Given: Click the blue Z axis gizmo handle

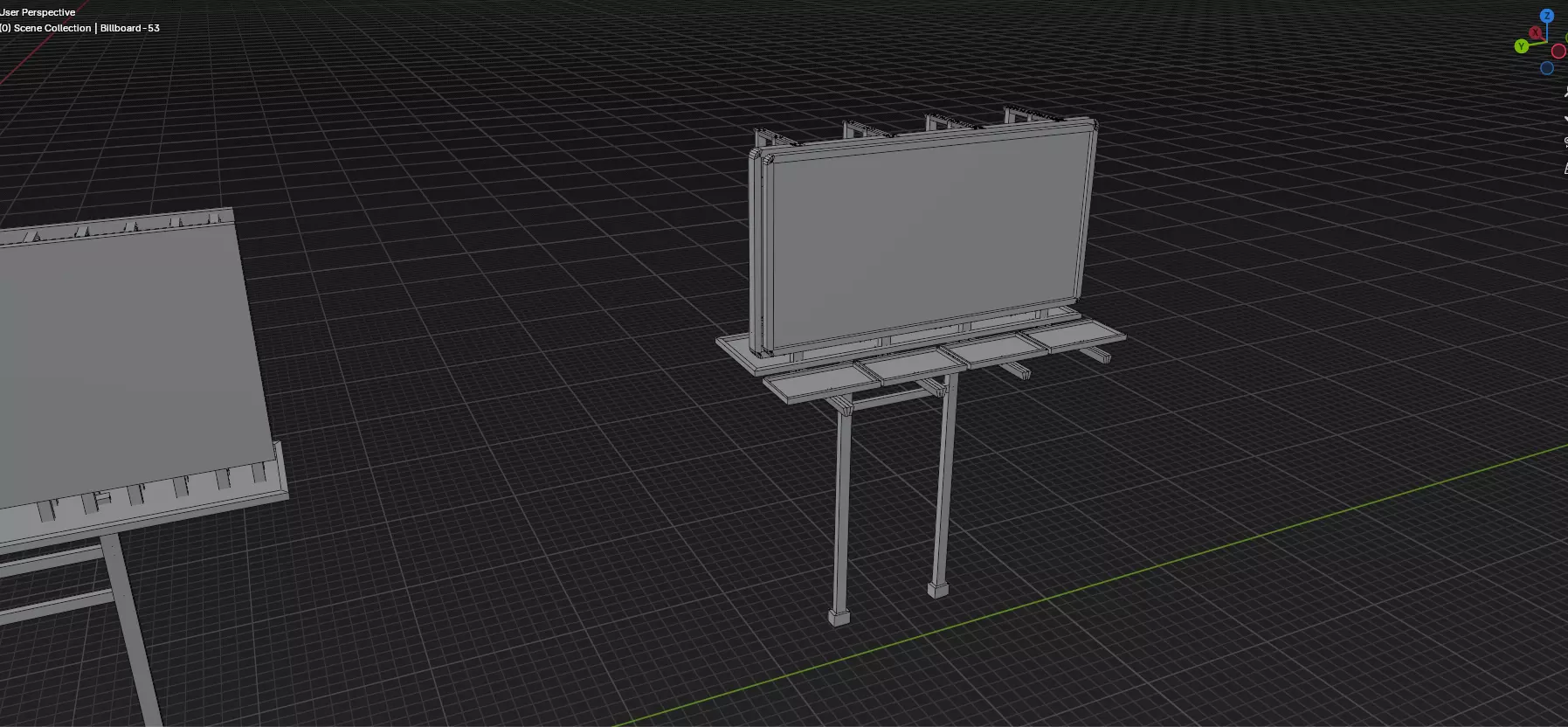Looking at the screenshot, I should click(x=1547, y=16).
